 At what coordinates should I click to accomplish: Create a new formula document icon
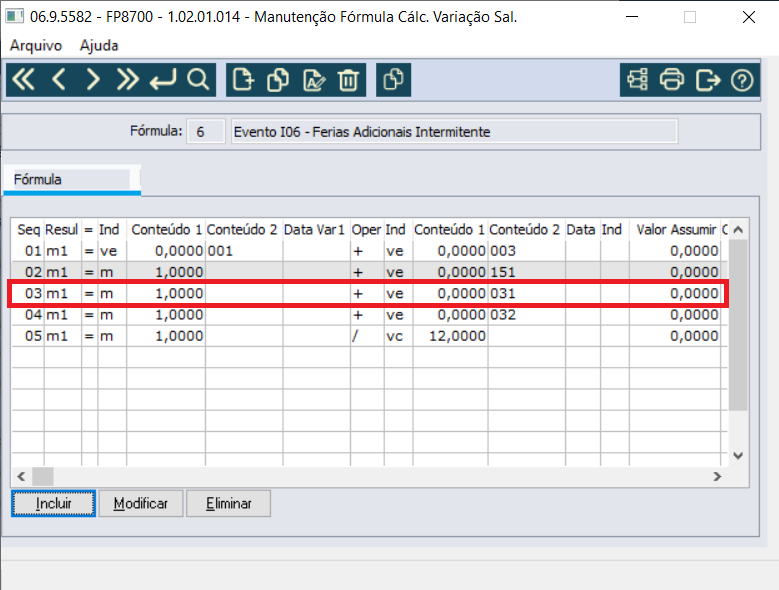(x=243, y=79)
